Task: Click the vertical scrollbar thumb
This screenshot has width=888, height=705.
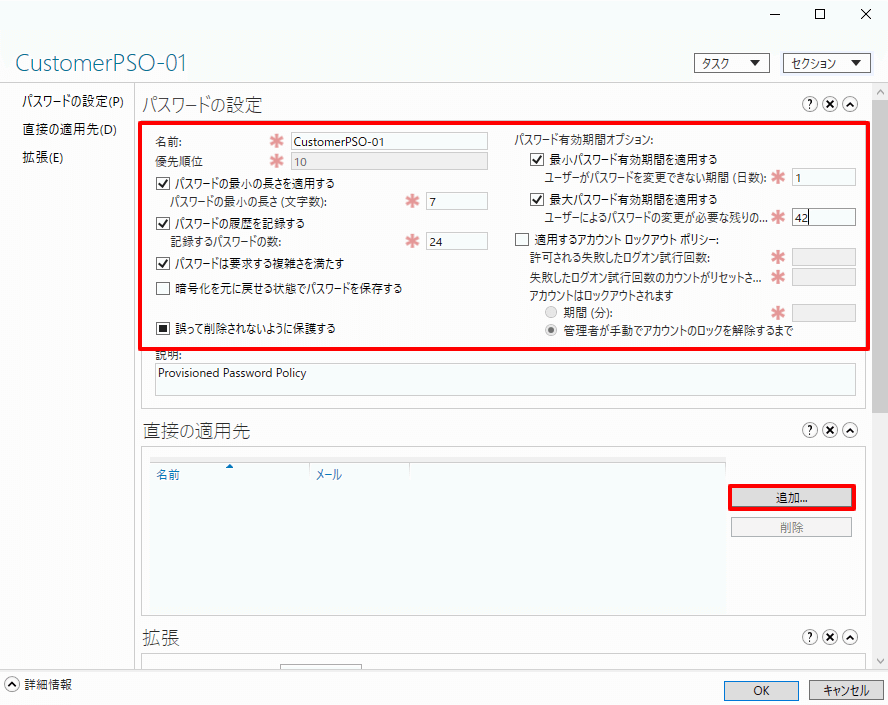Action: click(x=880, y=257)
